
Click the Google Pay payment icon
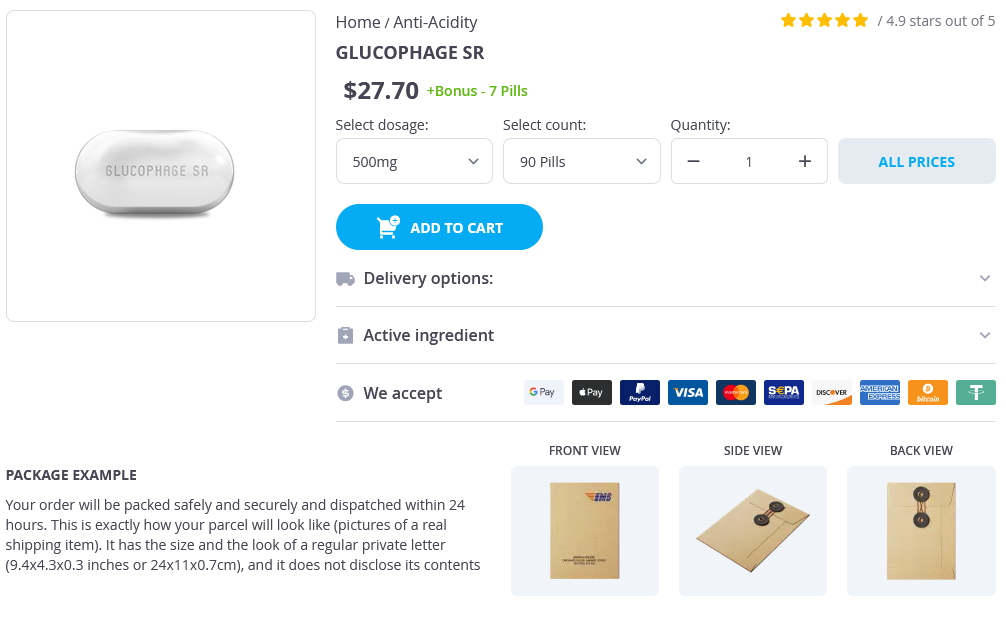543,393
